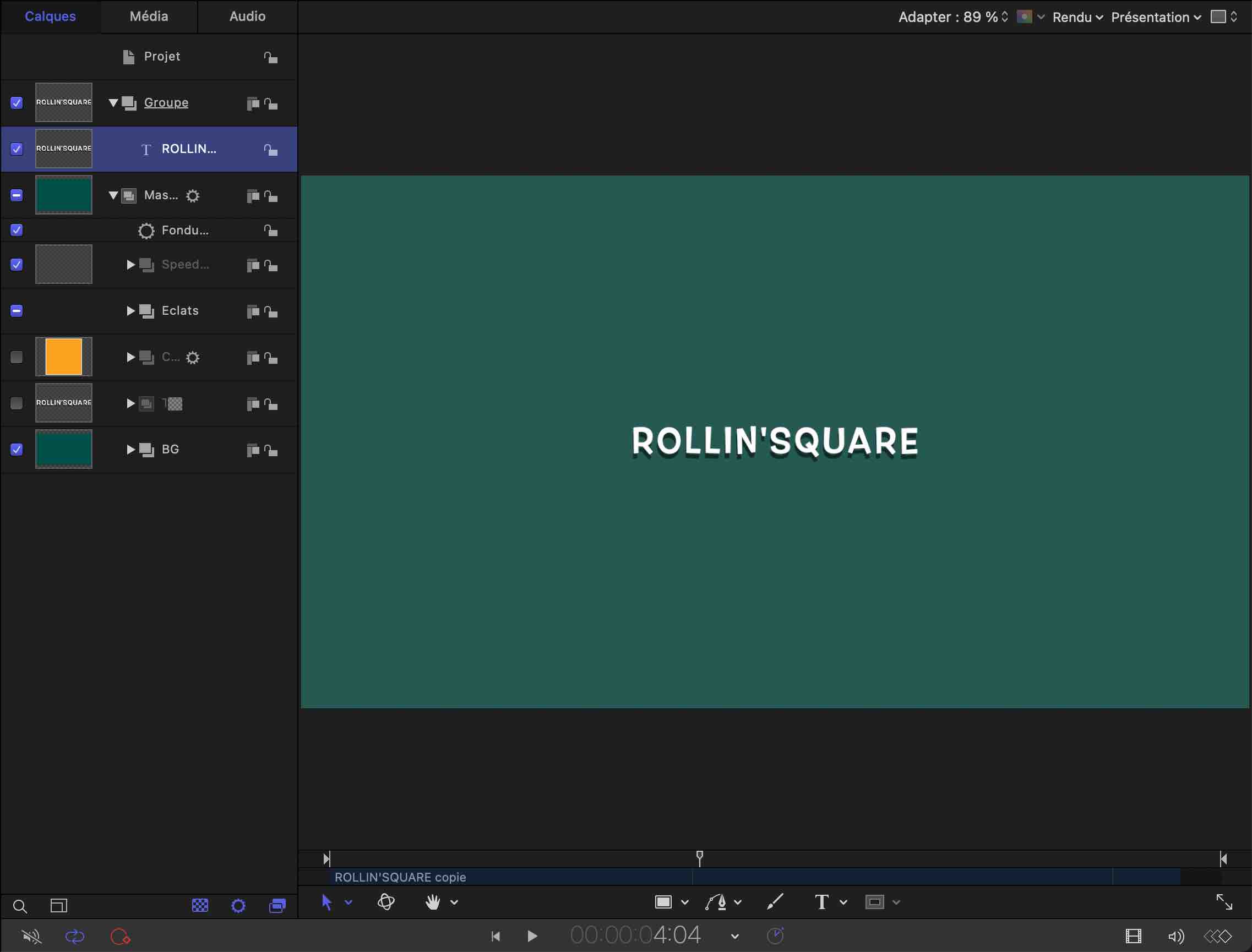Toggle visibility of BG group

tap(17, 450)
